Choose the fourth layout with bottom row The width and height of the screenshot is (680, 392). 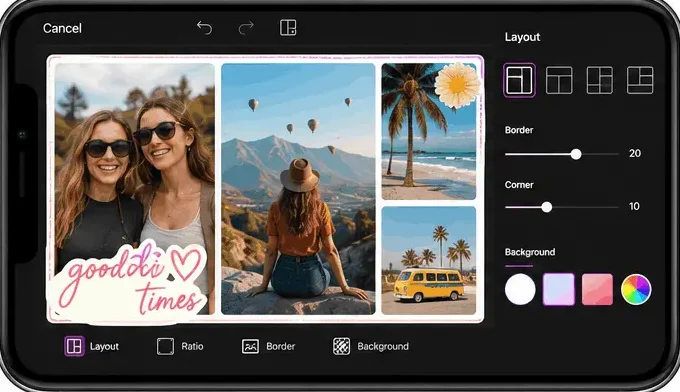click(640, 80)
